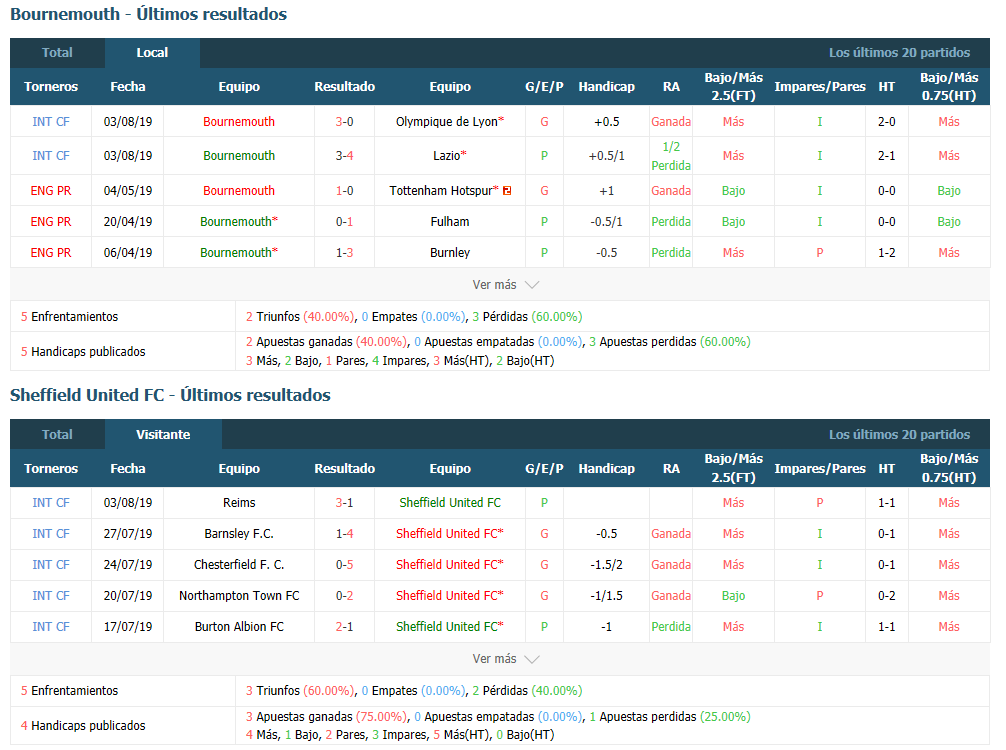Click HT score 1-2 in Burnley row
Image resolution: width=1006 pixels, height=750 pixels.
887,253
